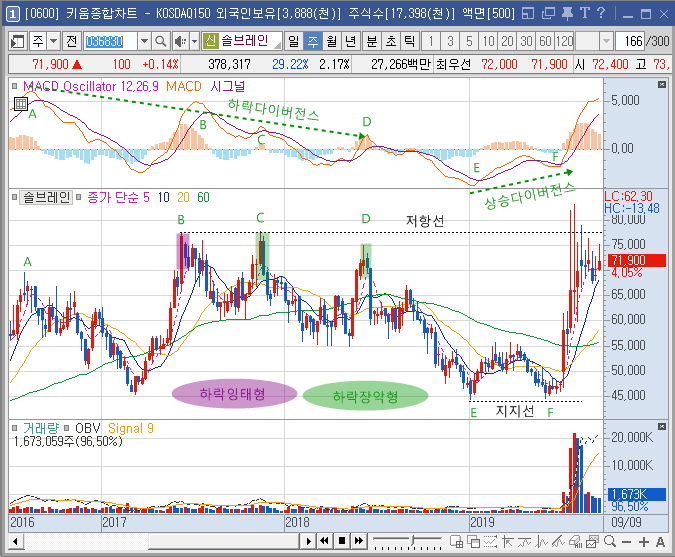Open the stock code history dropdown
675x557 pixels.
[145, 41]
